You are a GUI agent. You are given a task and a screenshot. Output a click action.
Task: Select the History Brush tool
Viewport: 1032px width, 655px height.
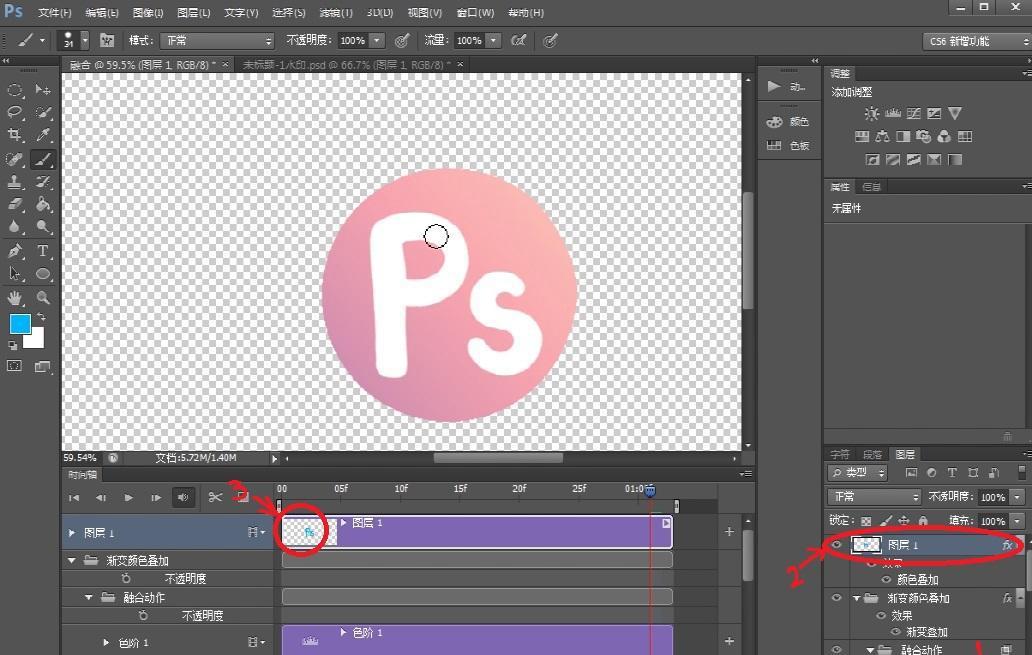(x=43, y=182)
